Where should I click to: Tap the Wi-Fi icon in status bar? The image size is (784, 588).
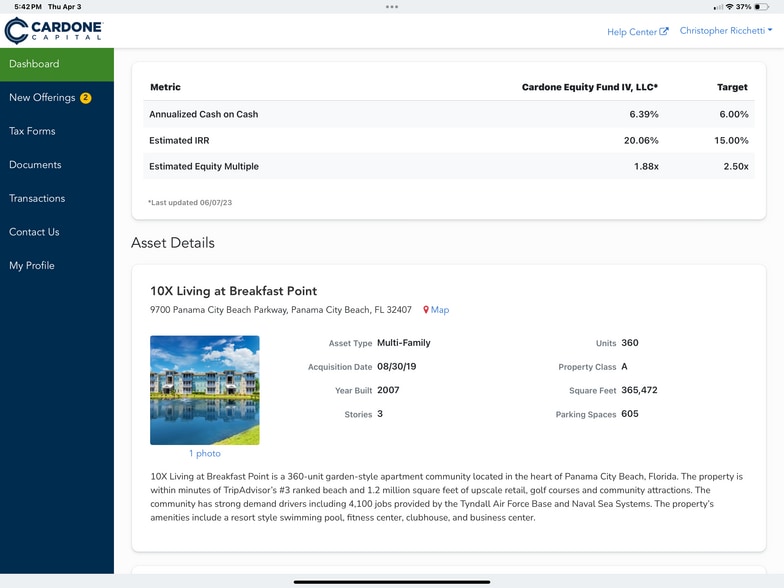coord(730,6)
